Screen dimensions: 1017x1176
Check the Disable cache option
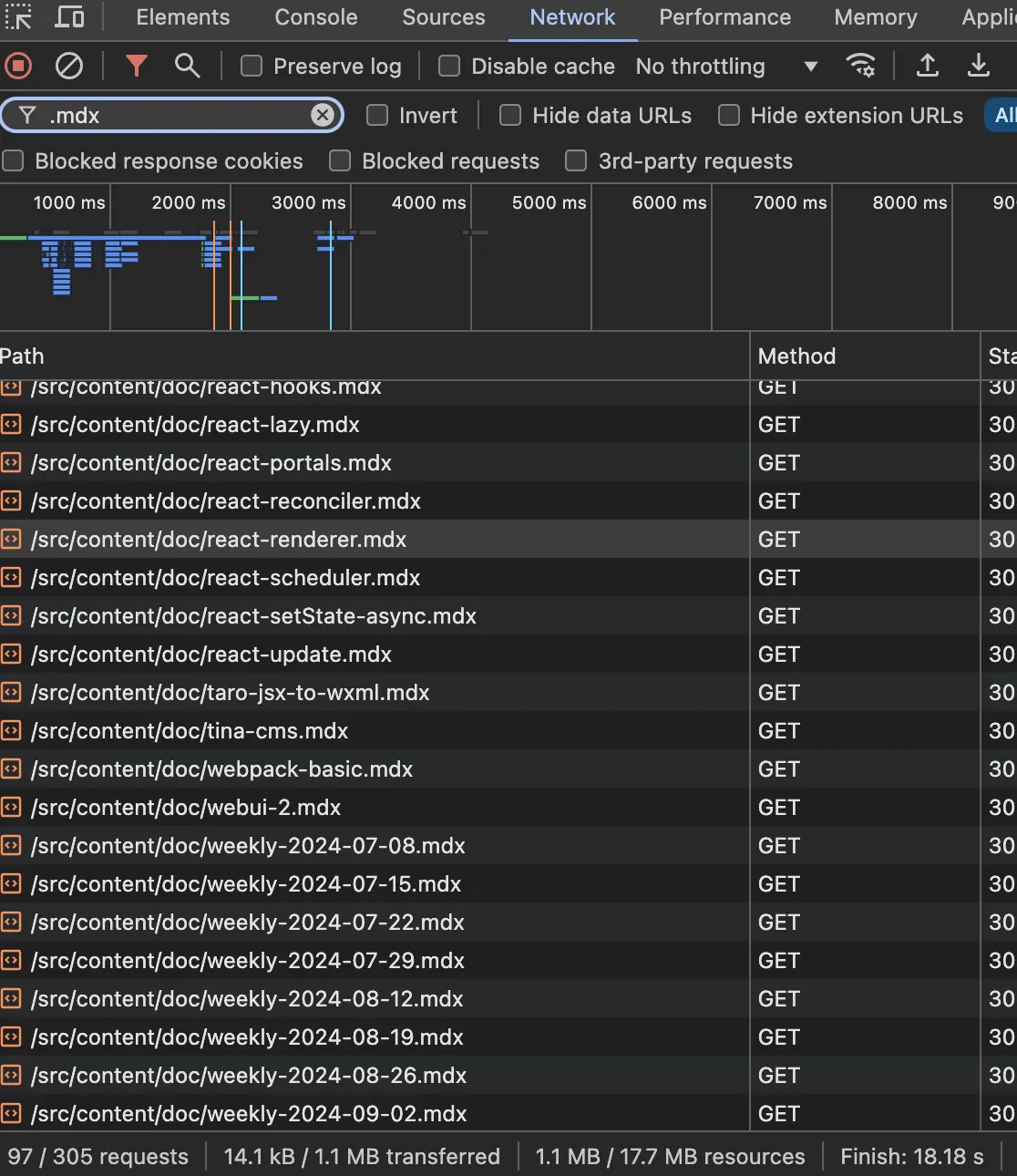[449, 67]
